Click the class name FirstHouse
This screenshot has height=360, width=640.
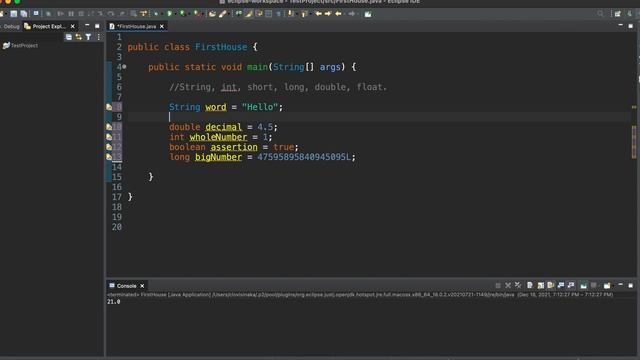tap(221, 47)
